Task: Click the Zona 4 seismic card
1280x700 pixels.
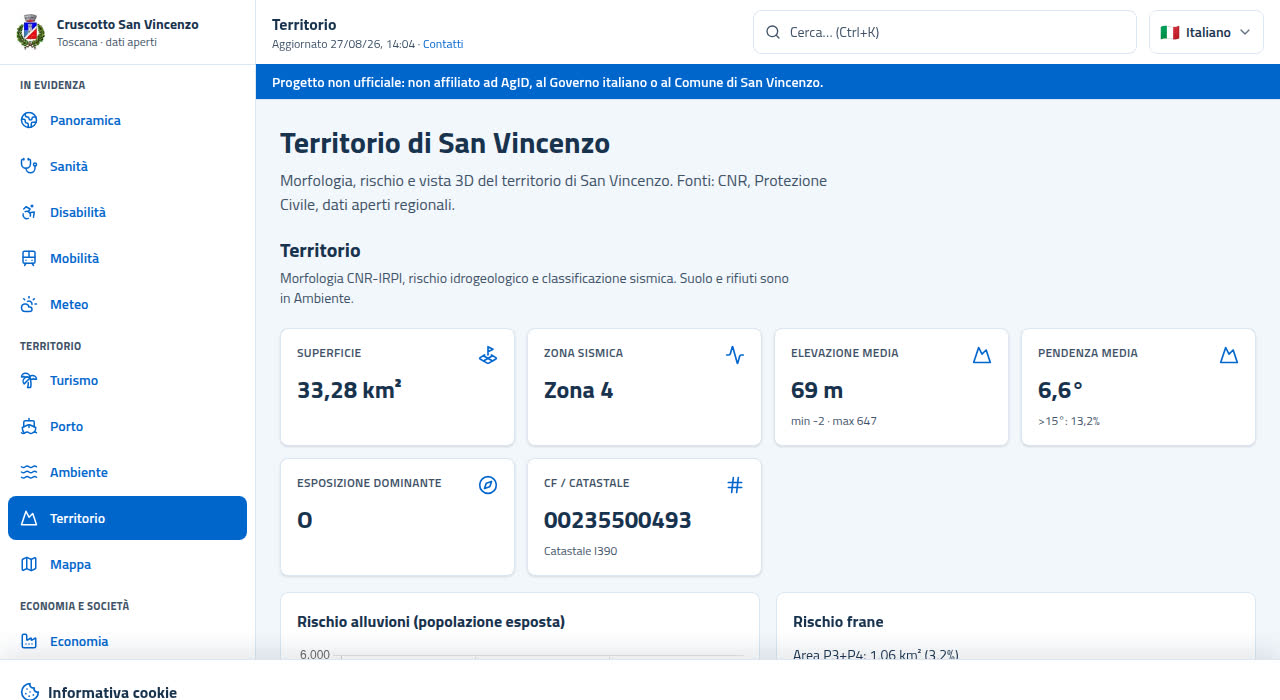Action: point(644,387)
